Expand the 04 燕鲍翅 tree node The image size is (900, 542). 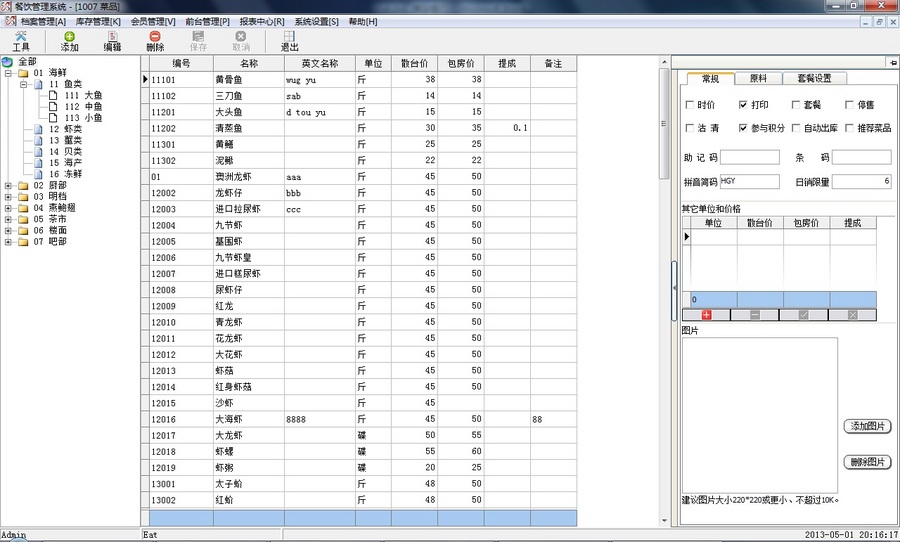click(x=8, y=208)
